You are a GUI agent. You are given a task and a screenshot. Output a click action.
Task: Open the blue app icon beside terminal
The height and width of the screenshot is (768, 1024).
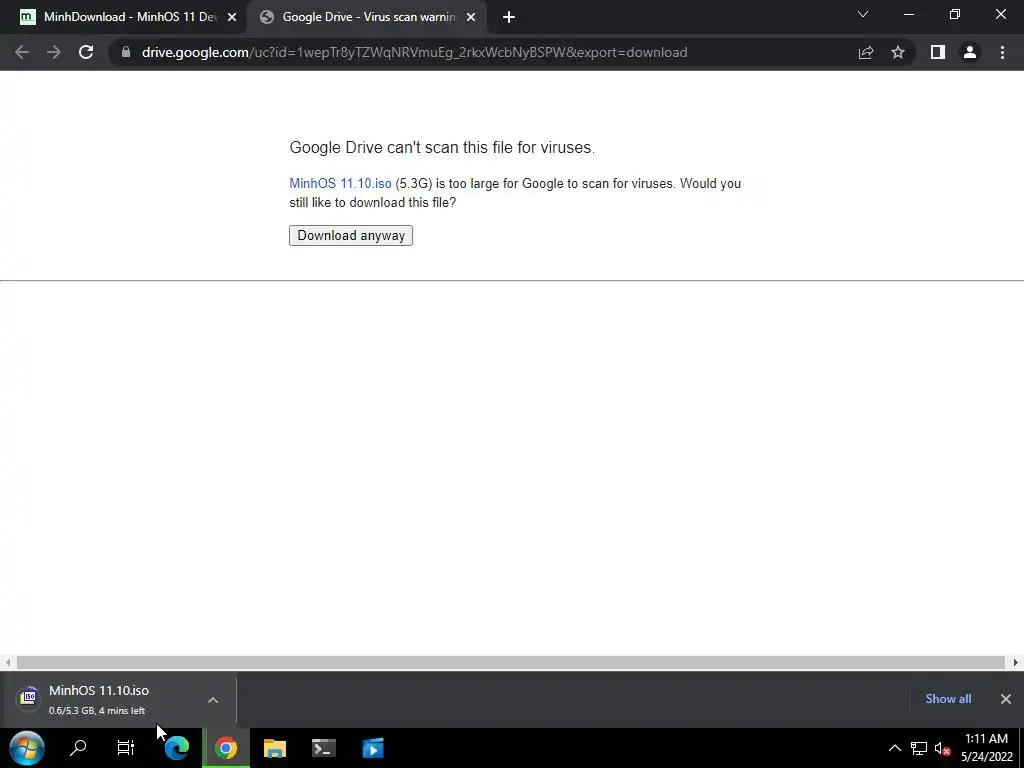tap(373, 748)
